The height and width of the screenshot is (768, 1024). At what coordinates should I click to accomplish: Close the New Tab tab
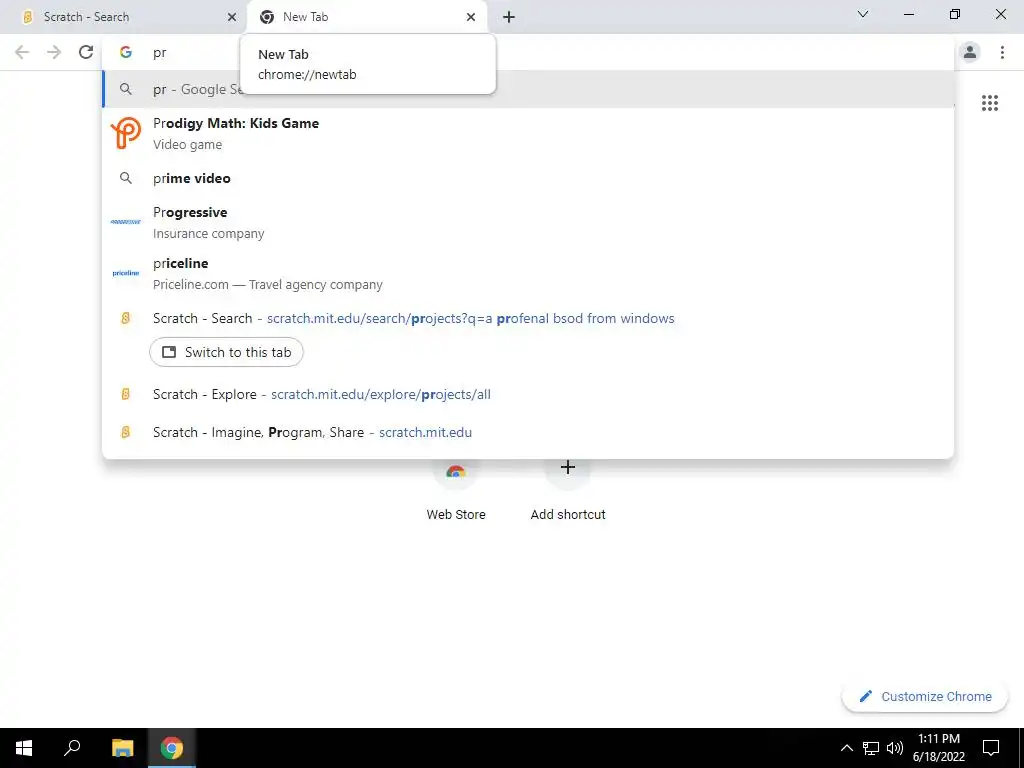tap(471, 17)
